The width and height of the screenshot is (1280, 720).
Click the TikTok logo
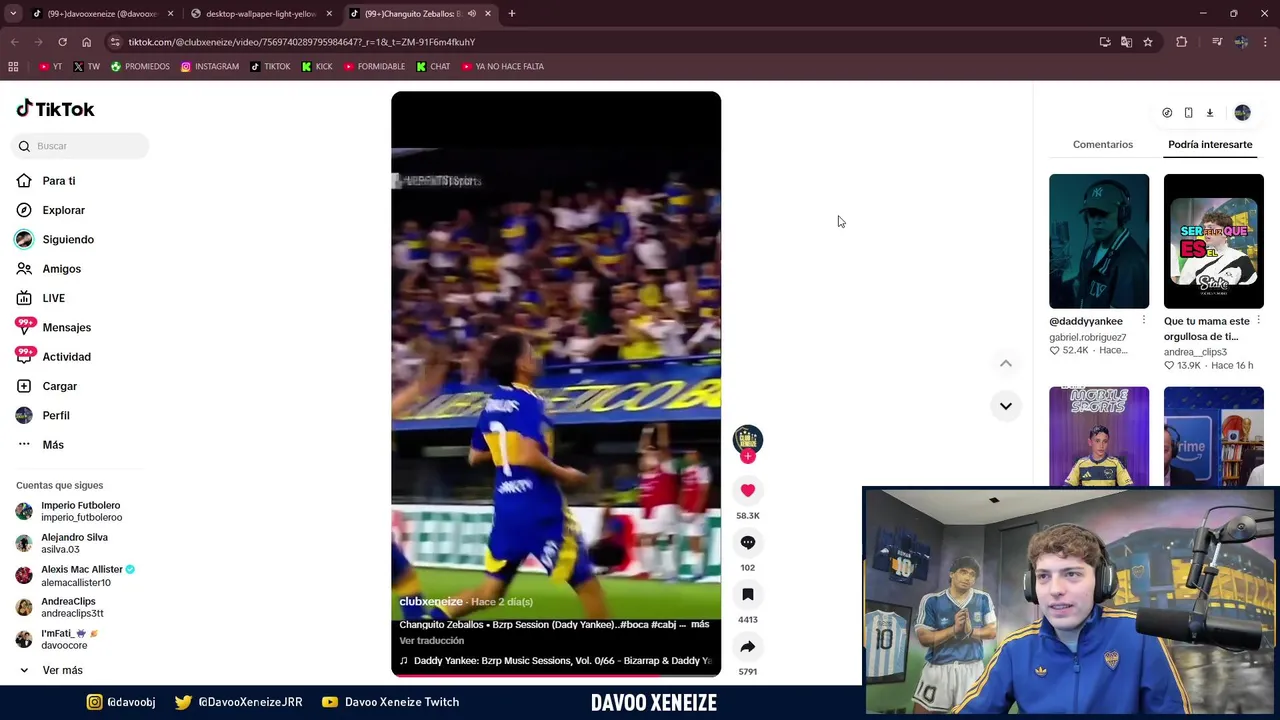point(55,109)
